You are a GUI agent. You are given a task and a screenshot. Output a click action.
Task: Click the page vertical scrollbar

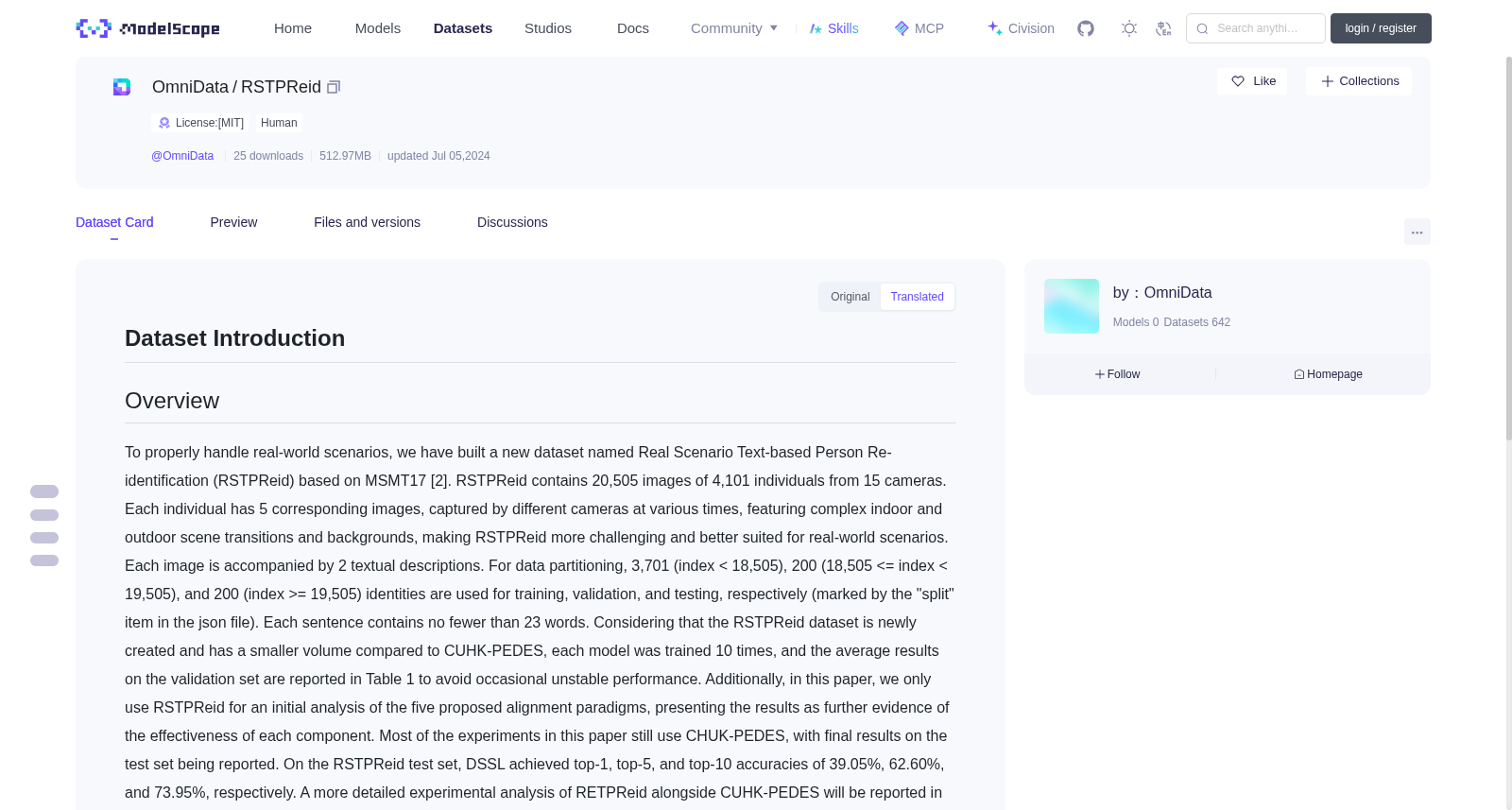pos(1508,248)
